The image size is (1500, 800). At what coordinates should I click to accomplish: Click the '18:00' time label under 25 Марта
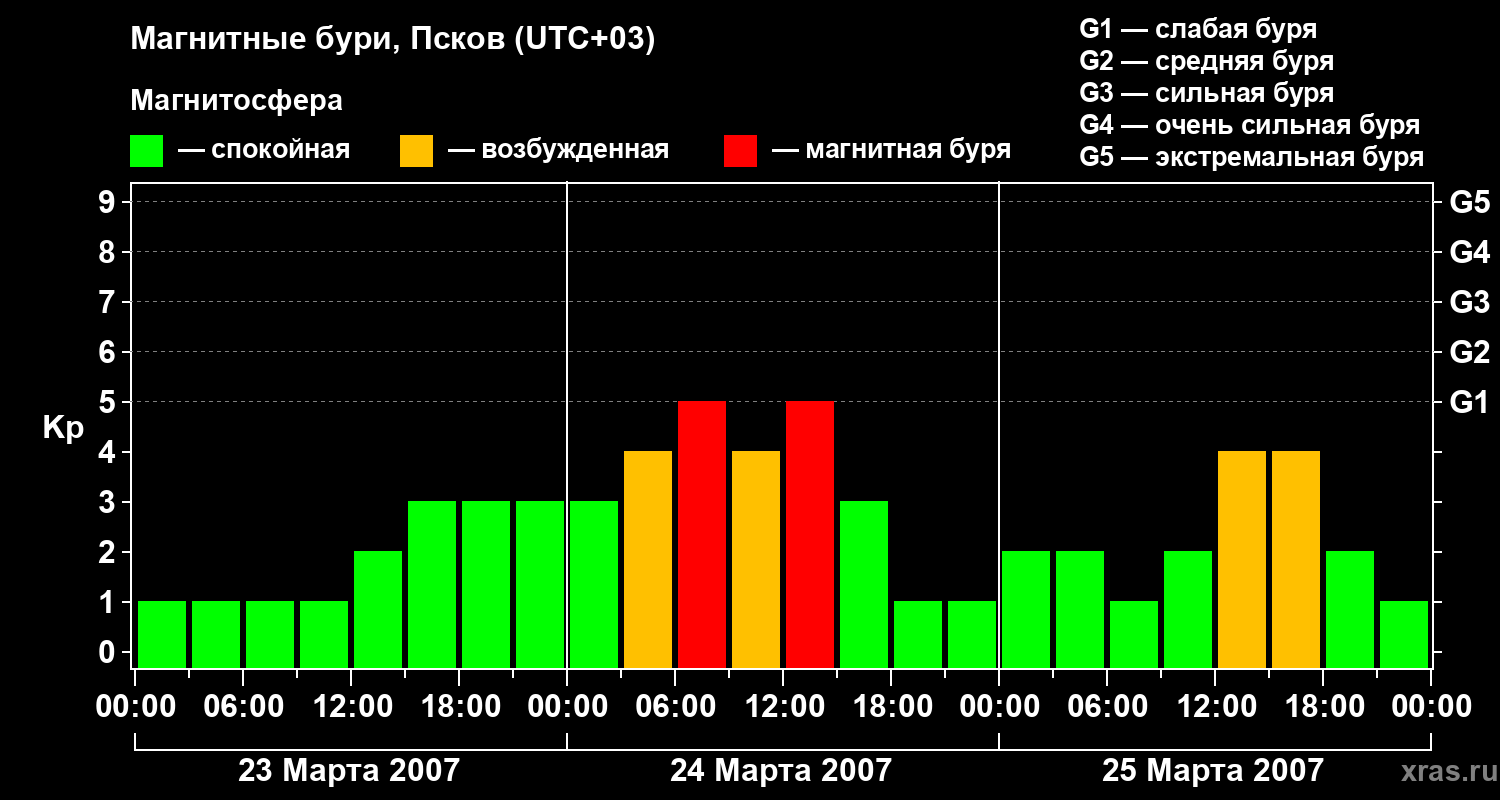1323,706
